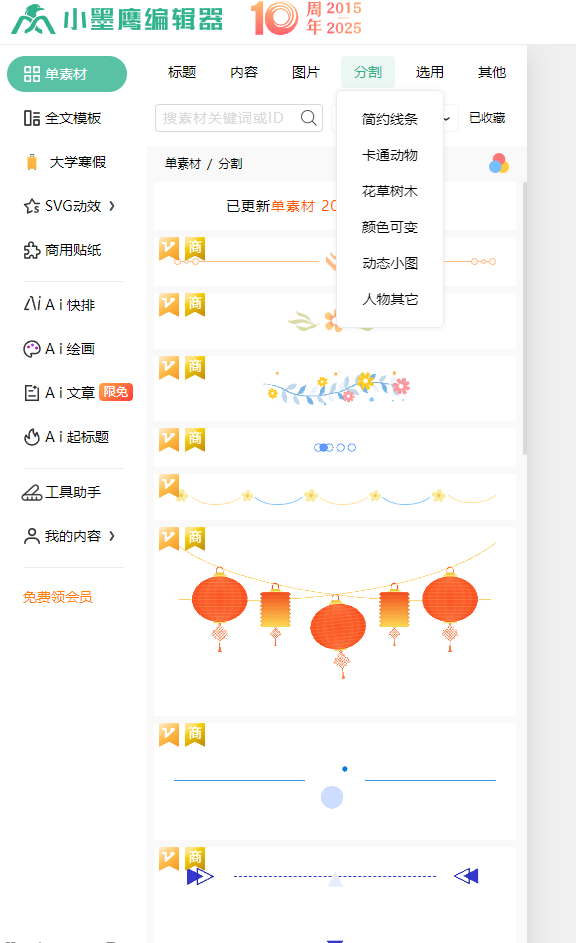Screen dimensions: 576x943
Task: Launch Ai快排 tool
Action: click(x=59, y=304)
